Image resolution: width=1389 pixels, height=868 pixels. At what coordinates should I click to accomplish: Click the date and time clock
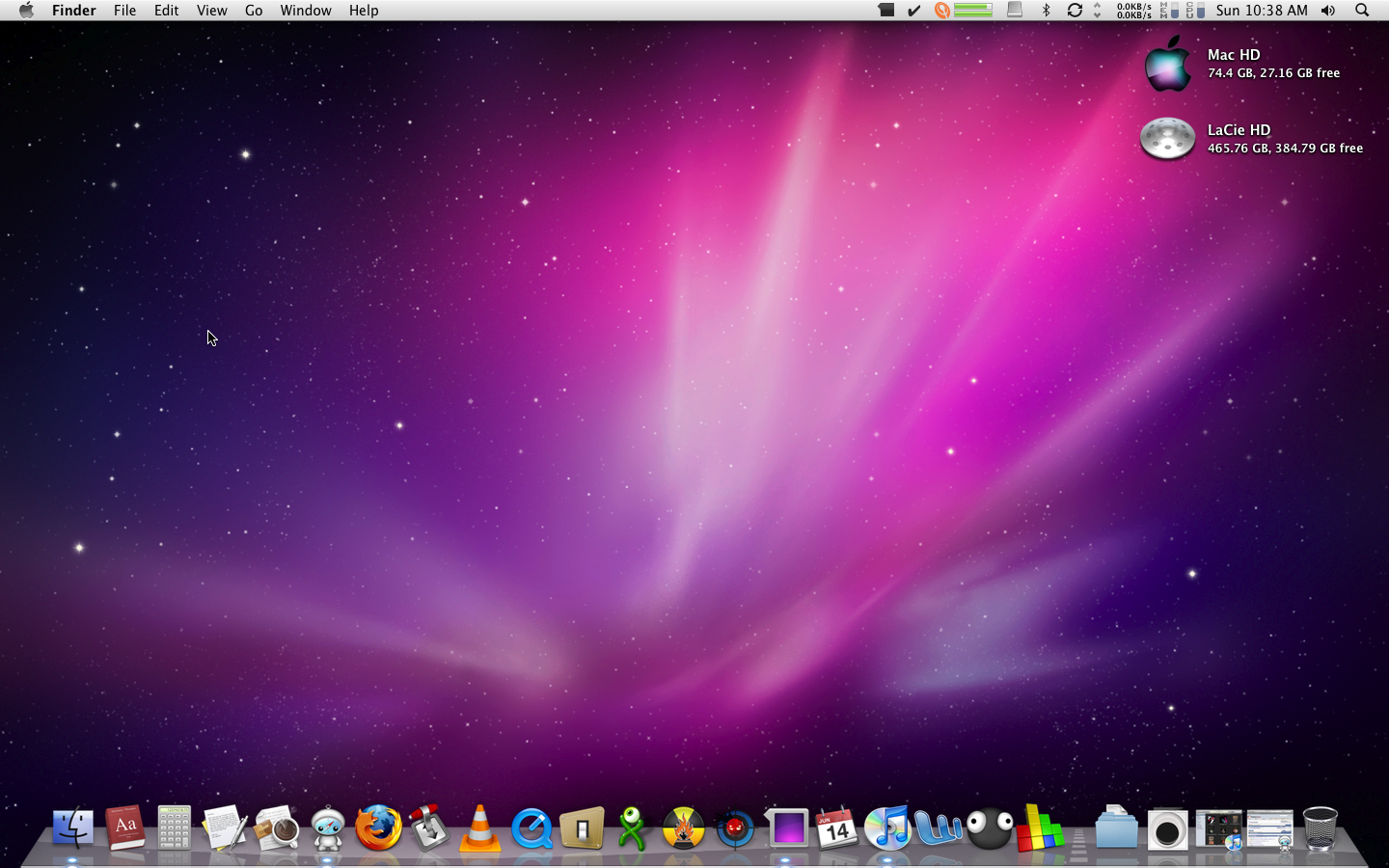tap(1262, 11)
